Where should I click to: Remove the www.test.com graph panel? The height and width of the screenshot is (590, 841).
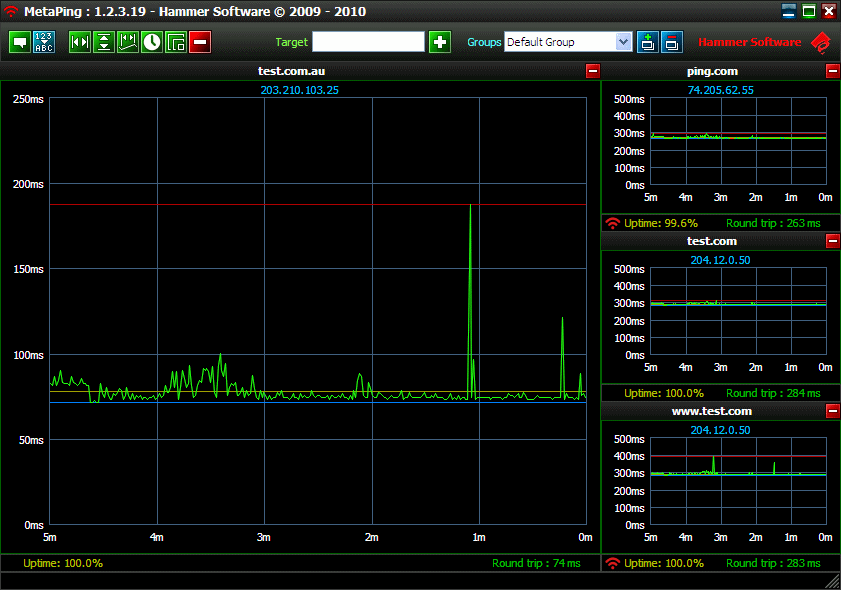click(832, 411)
